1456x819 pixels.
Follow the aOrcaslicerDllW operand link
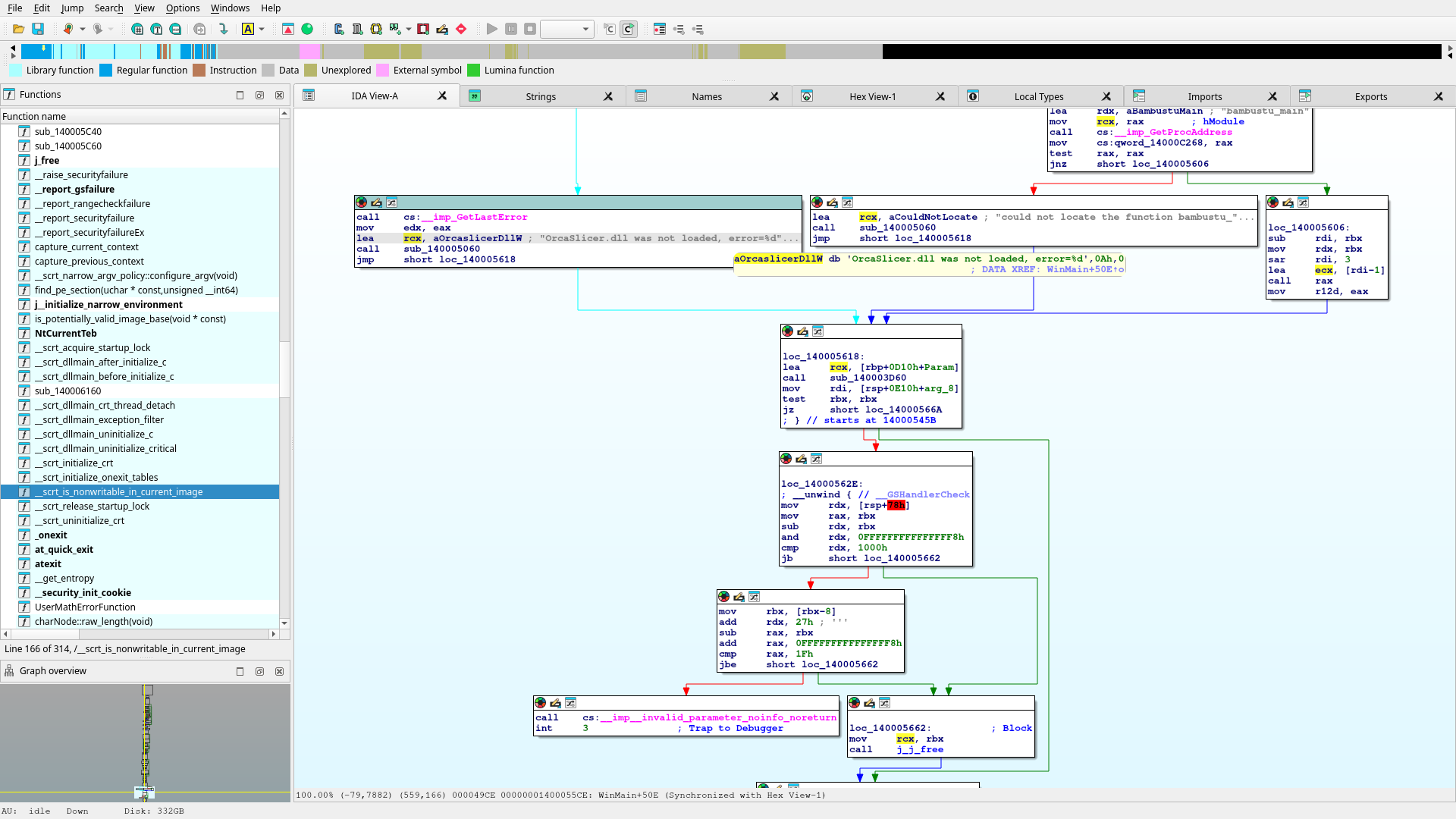coord(477,238)
